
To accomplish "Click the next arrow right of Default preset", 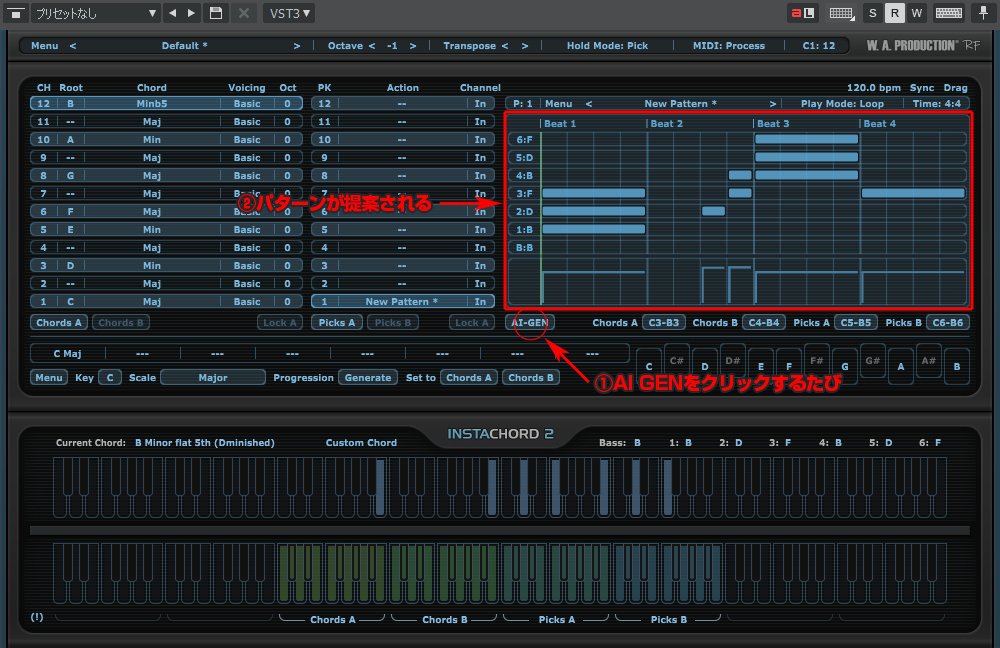I will 297,46.
